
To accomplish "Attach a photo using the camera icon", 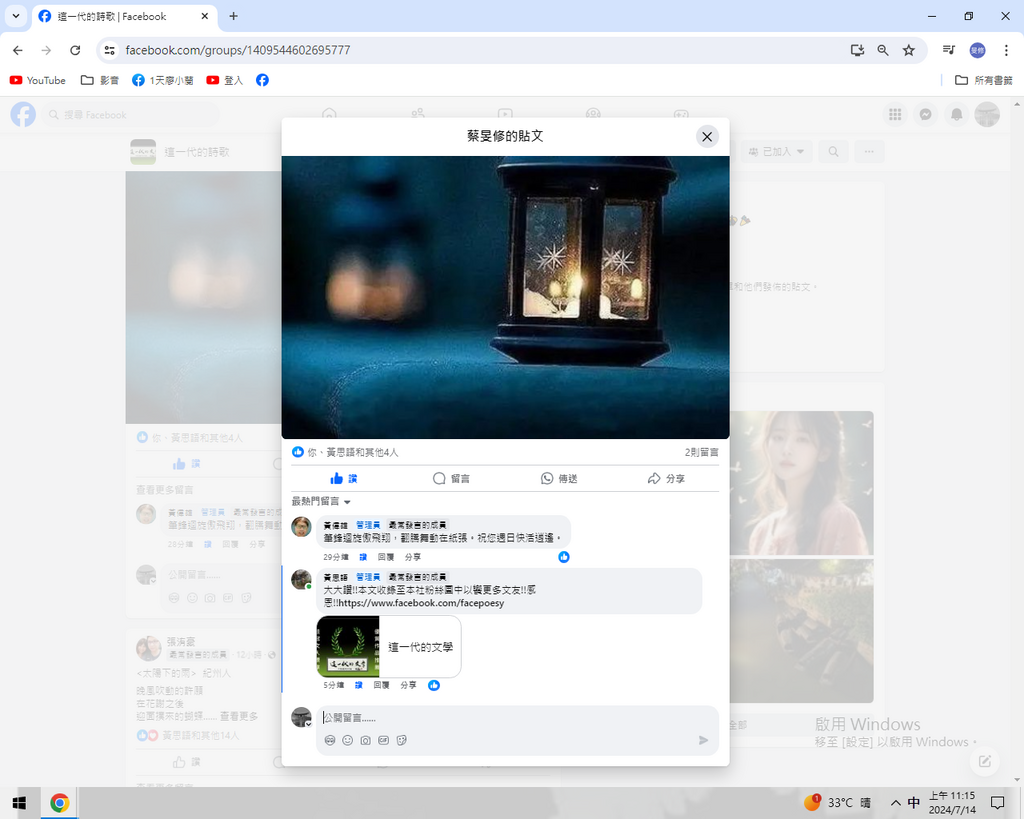I will tap(366, 741).
